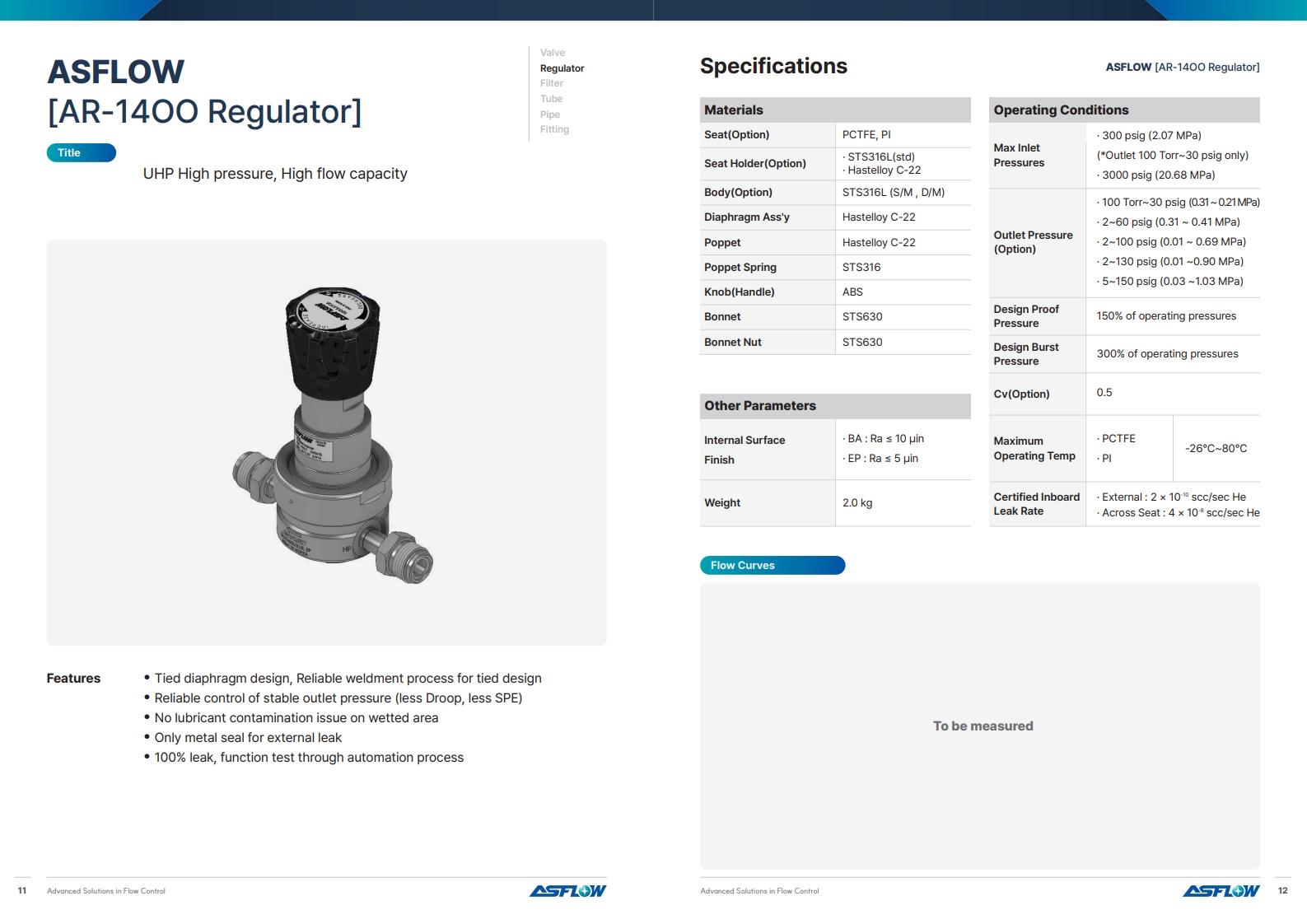Select the Regulator category in side index
Screen dimensions: 1307x924
tap(562, 68)
